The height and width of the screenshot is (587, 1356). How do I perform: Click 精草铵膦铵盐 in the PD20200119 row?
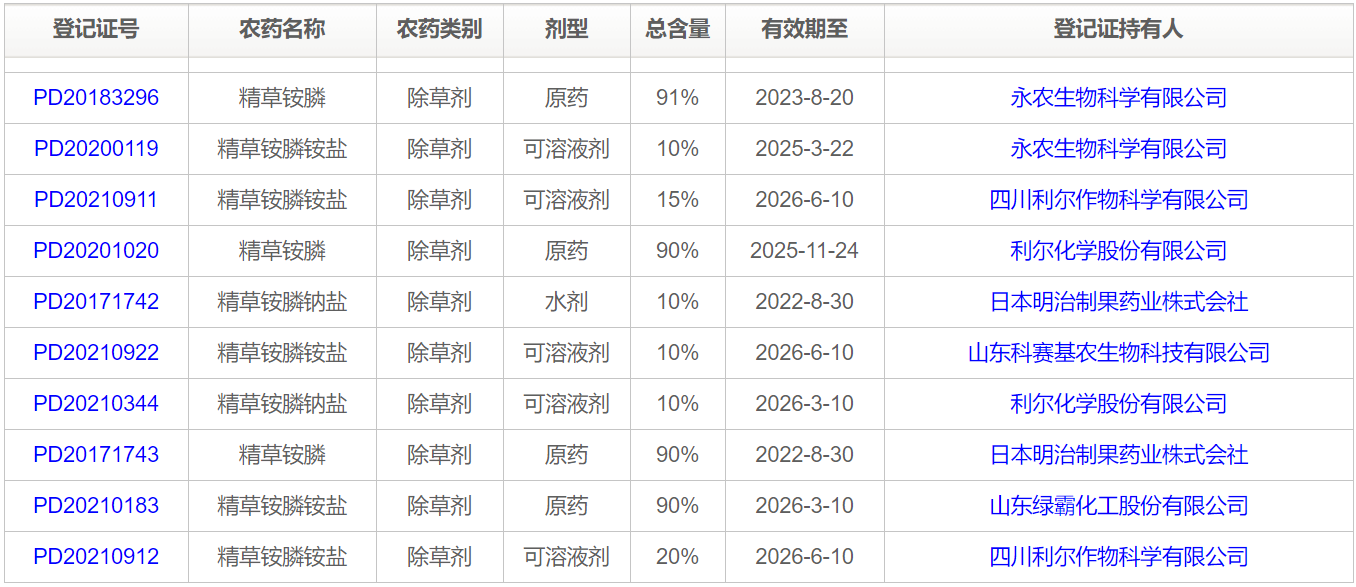(x=282, y=149)
